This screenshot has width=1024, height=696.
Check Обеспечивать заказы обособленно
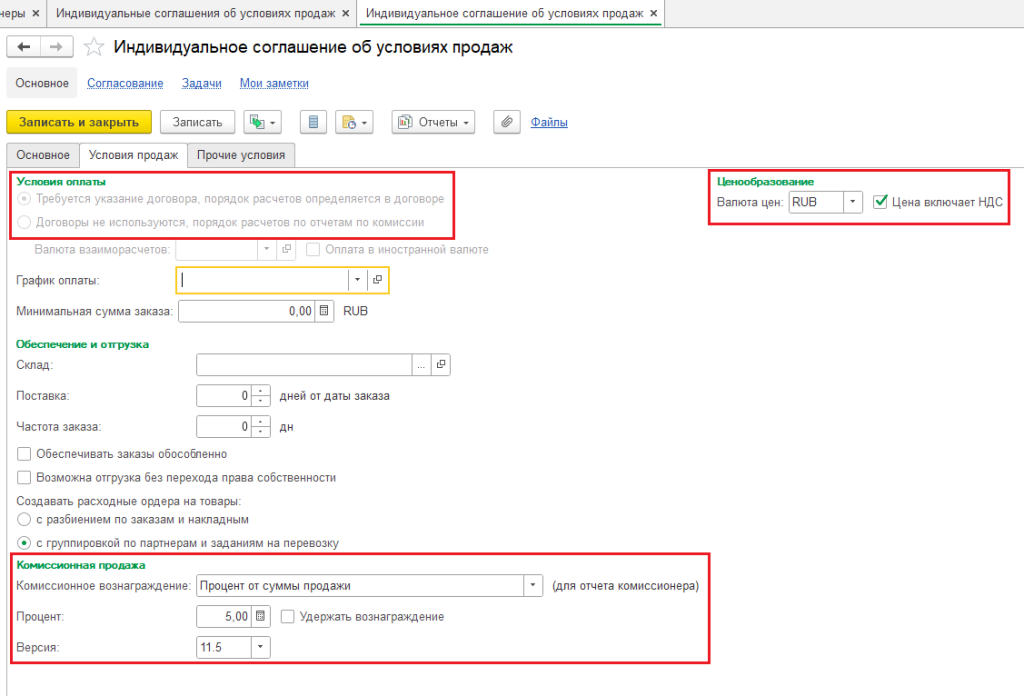pyautogui.click(x=24, y=454)
